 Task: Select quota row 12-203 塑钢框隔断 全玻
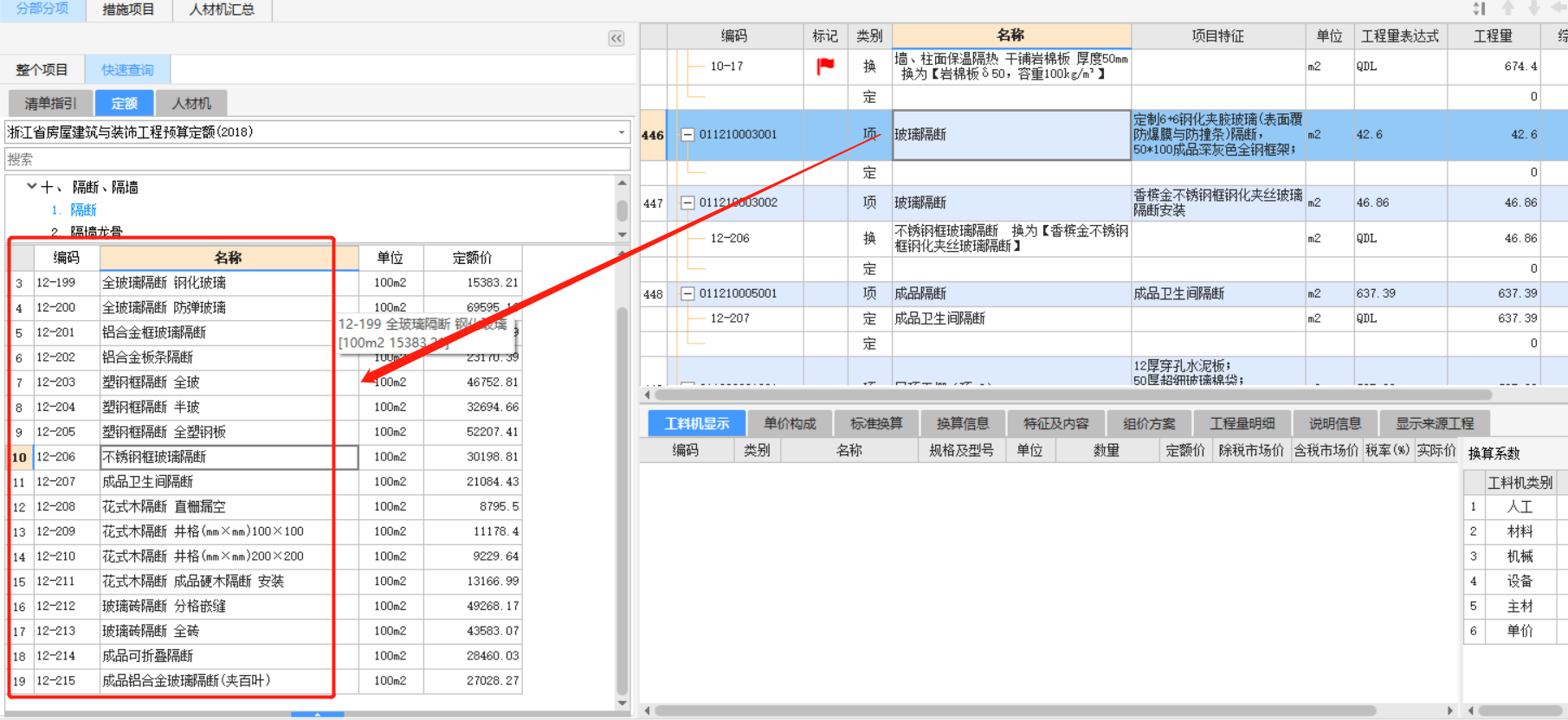point(266,382)
